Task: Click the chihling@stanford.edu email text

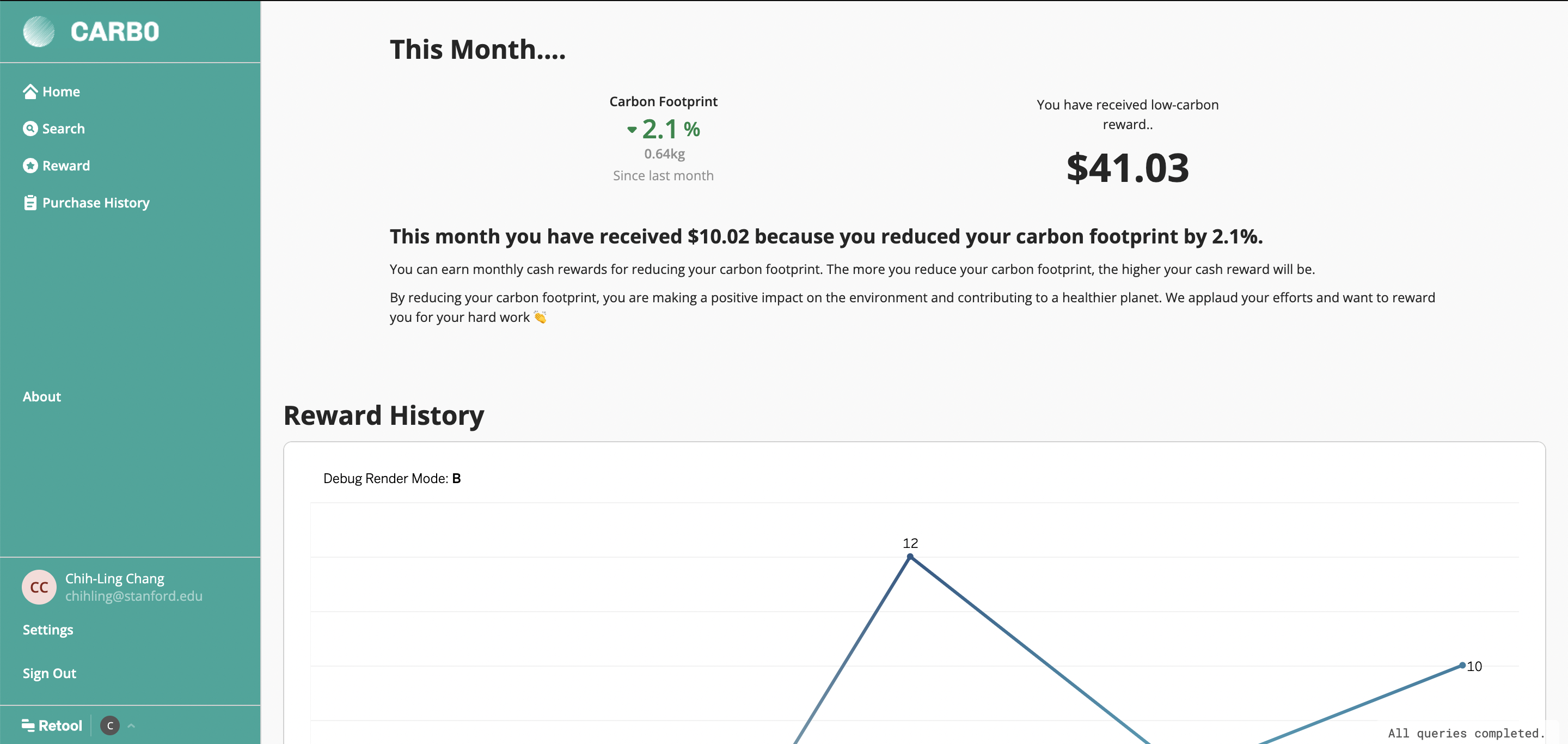Action: click(x=134, y=596)
